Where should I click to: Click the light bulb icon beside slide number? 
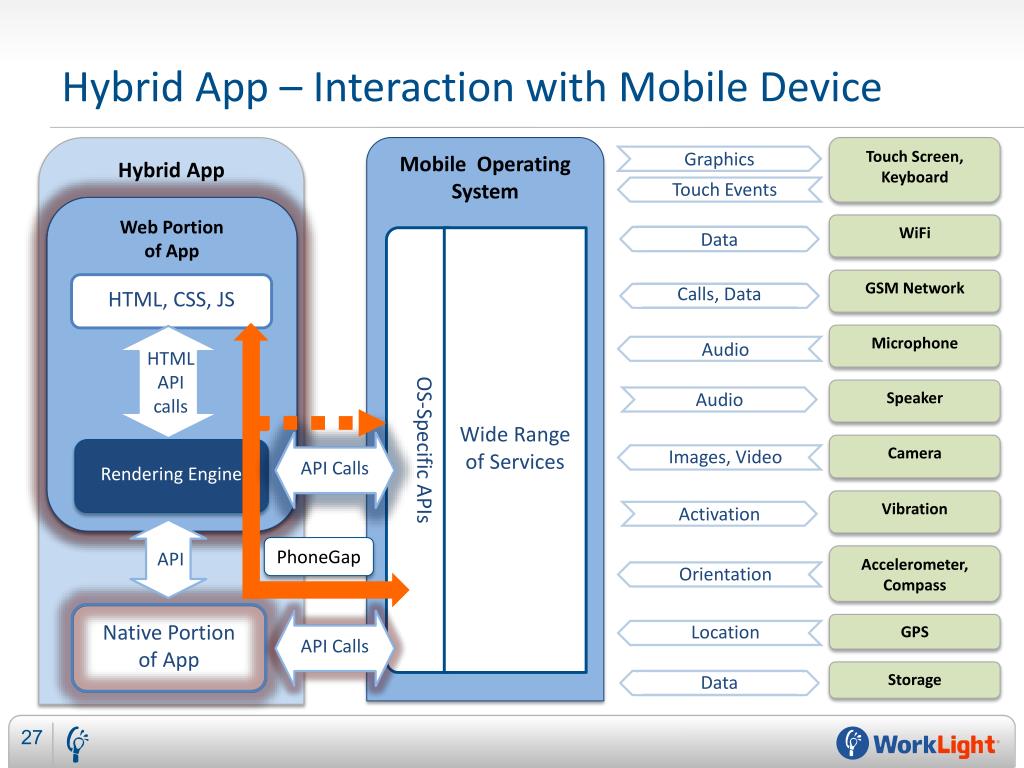coord(77,743)
